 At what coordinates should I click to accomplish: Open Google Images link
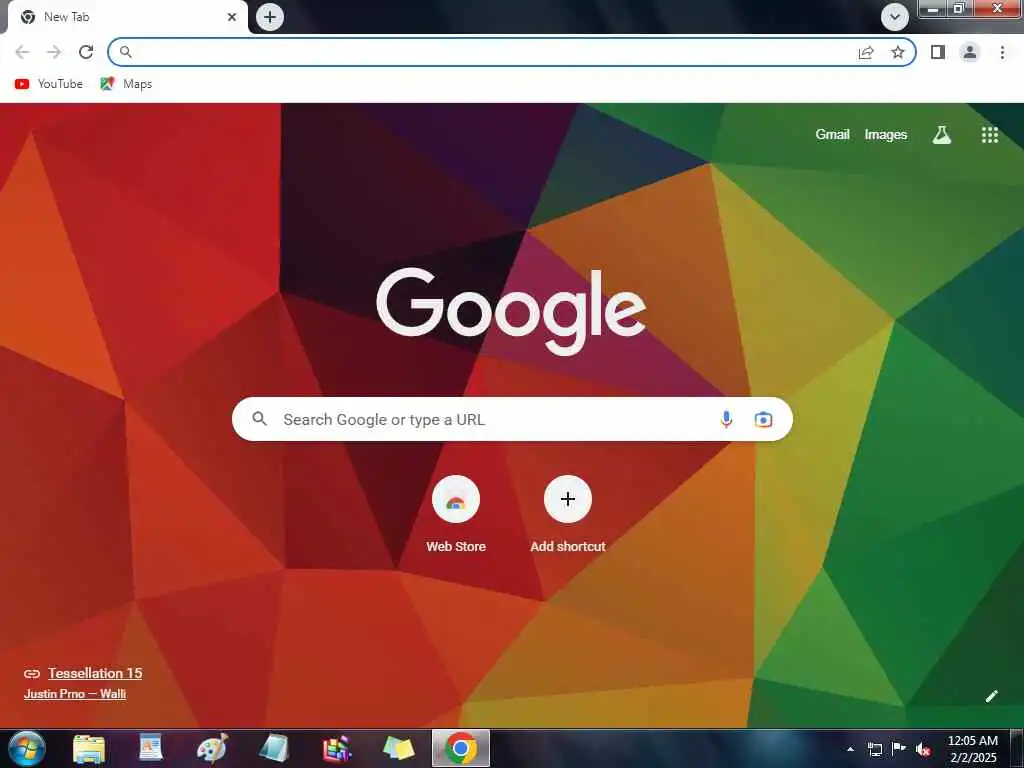point(886,135)
